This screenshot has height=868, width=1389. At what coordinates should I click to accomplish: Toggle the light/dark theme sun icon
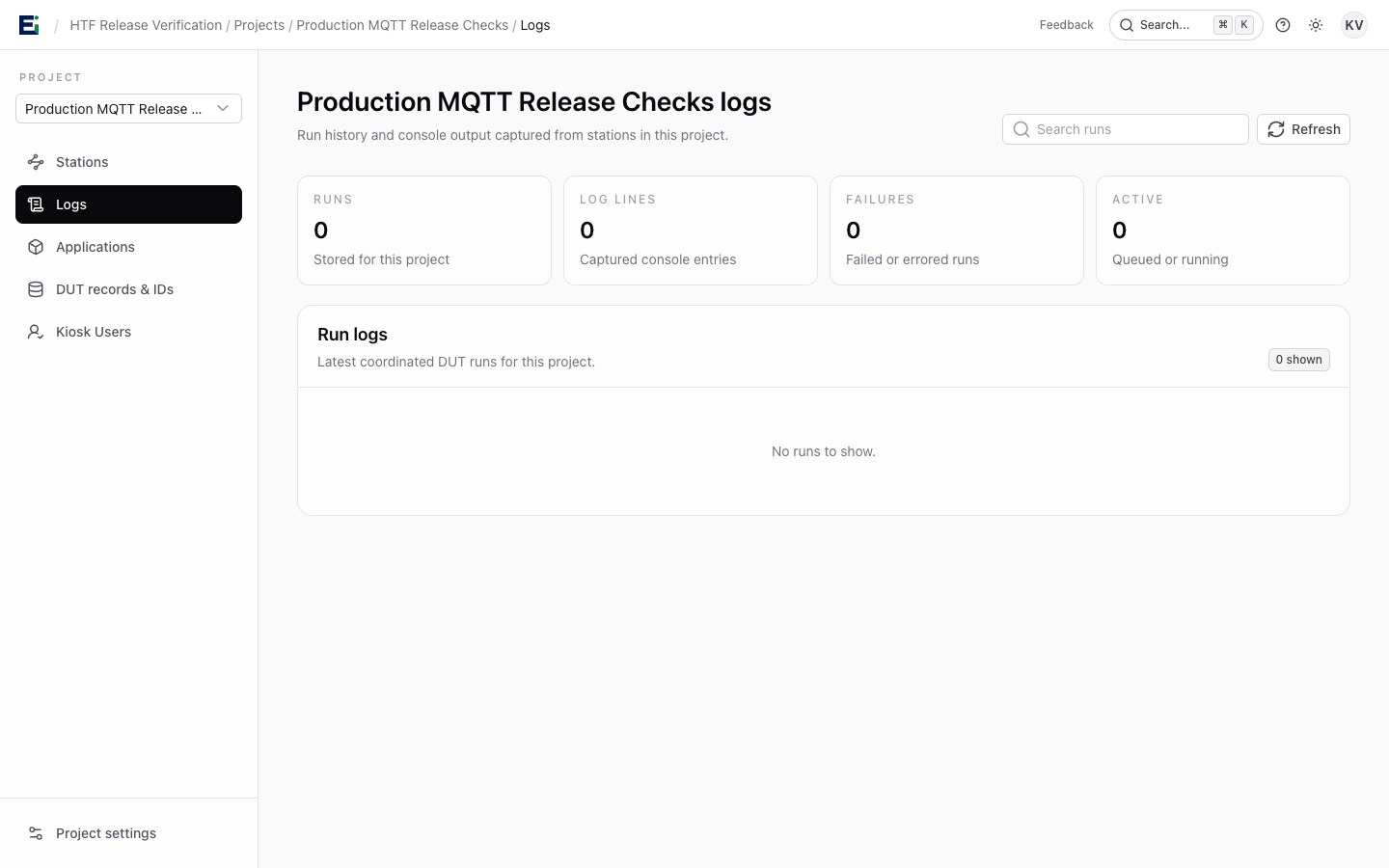(x=1316, y=25)
